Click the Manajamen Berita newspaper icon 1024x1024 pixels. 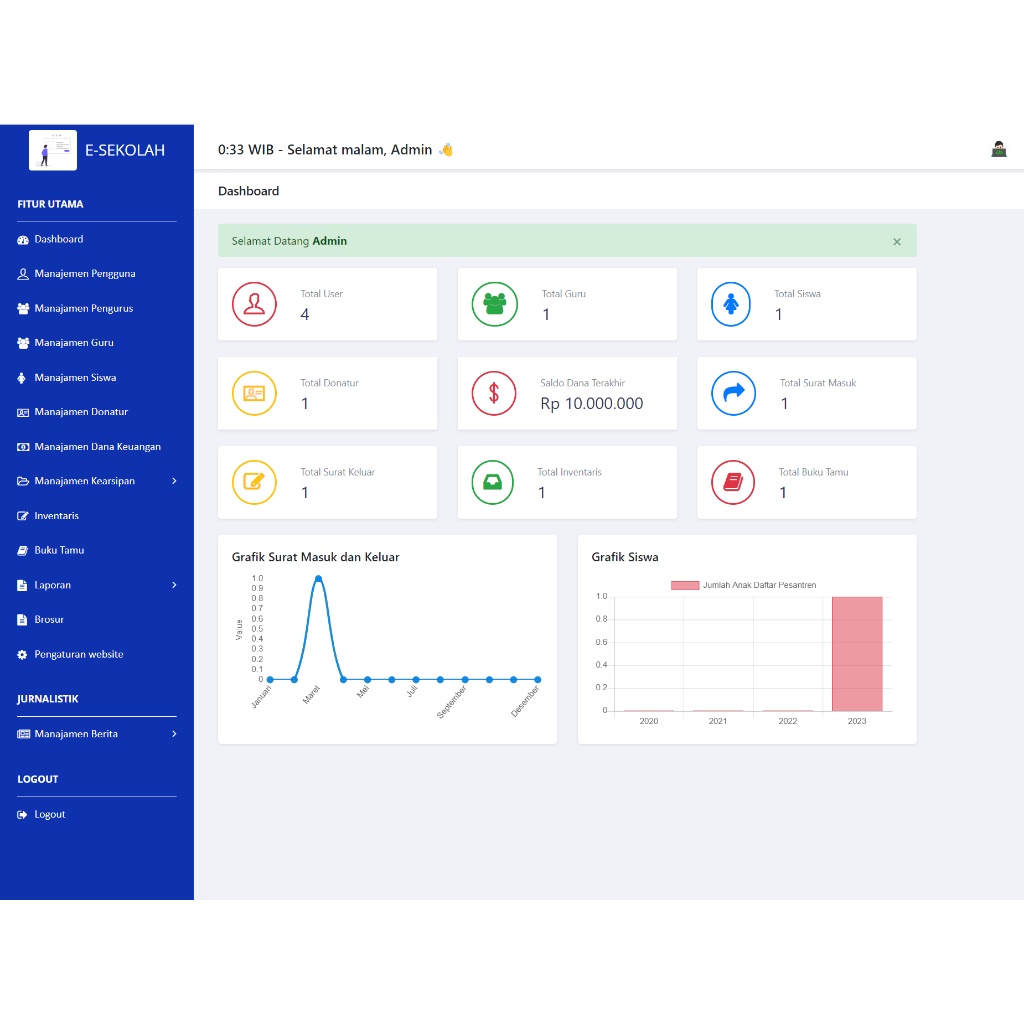tap(24, 734)
